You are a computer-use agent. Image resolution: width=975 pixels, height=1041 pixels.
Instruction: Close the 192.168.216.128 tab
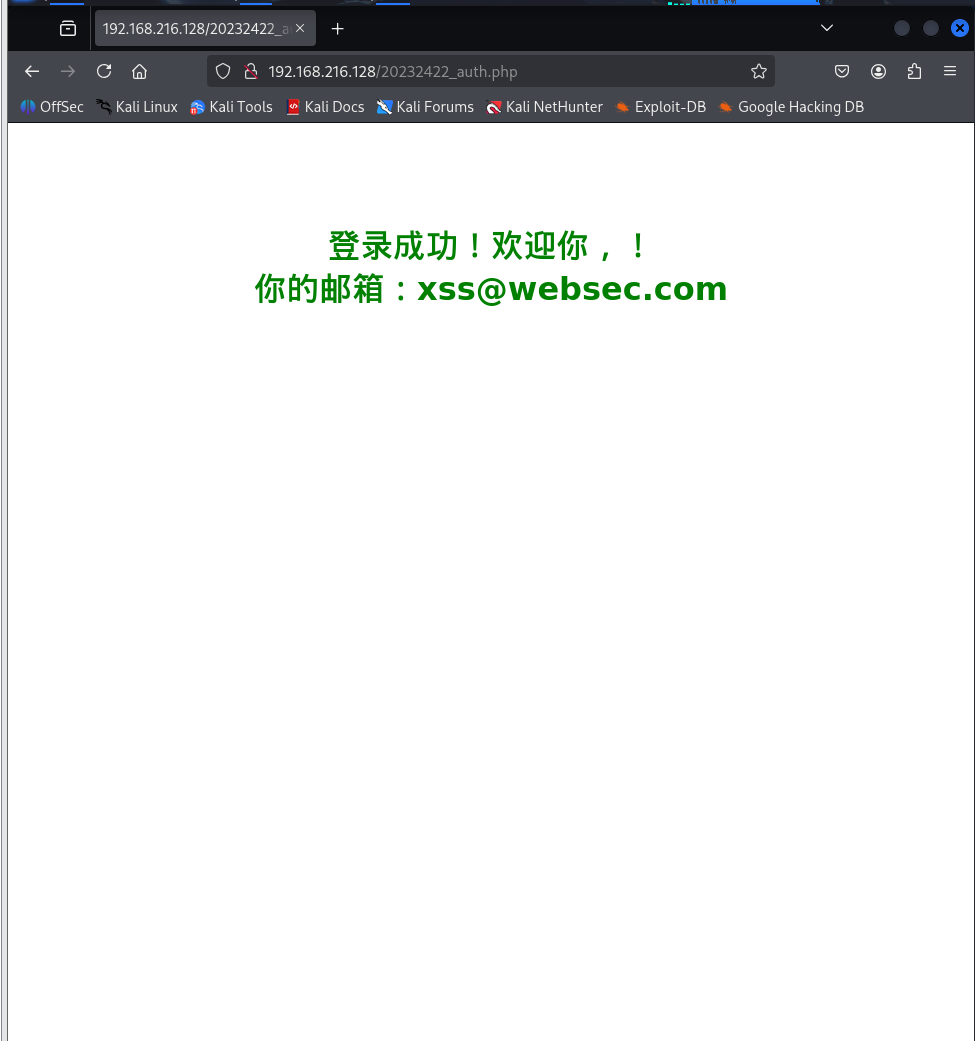coord(300,28)
